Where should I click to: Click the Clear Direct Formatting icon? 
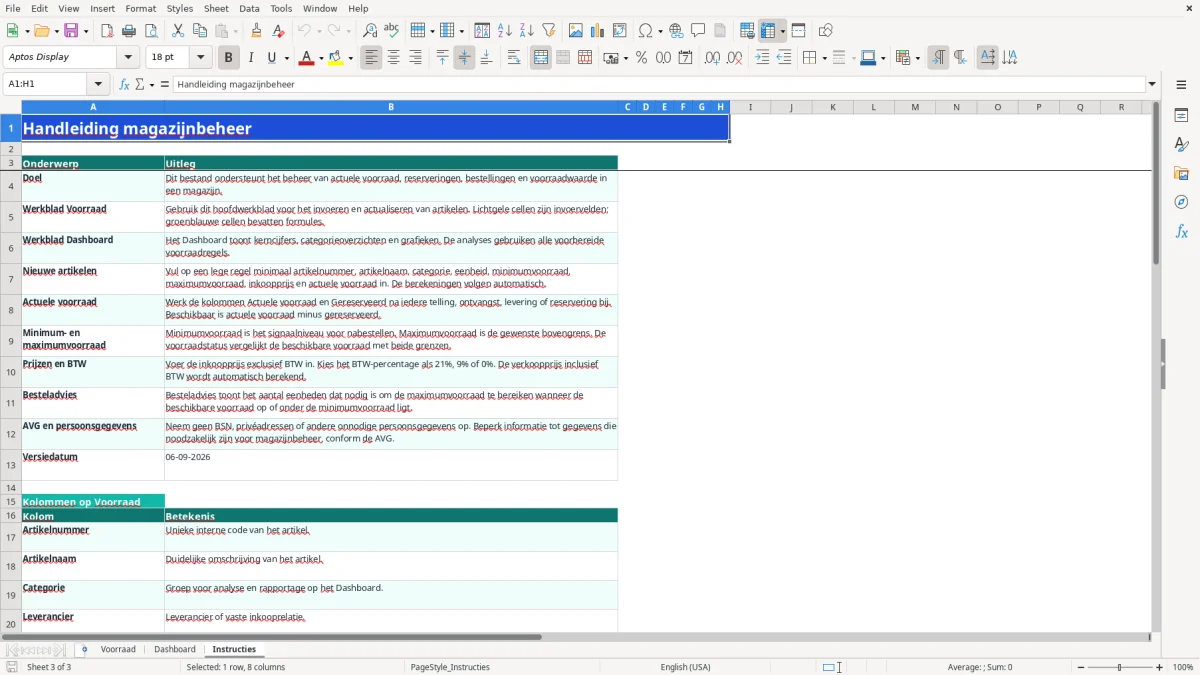[x=278, y=31]
